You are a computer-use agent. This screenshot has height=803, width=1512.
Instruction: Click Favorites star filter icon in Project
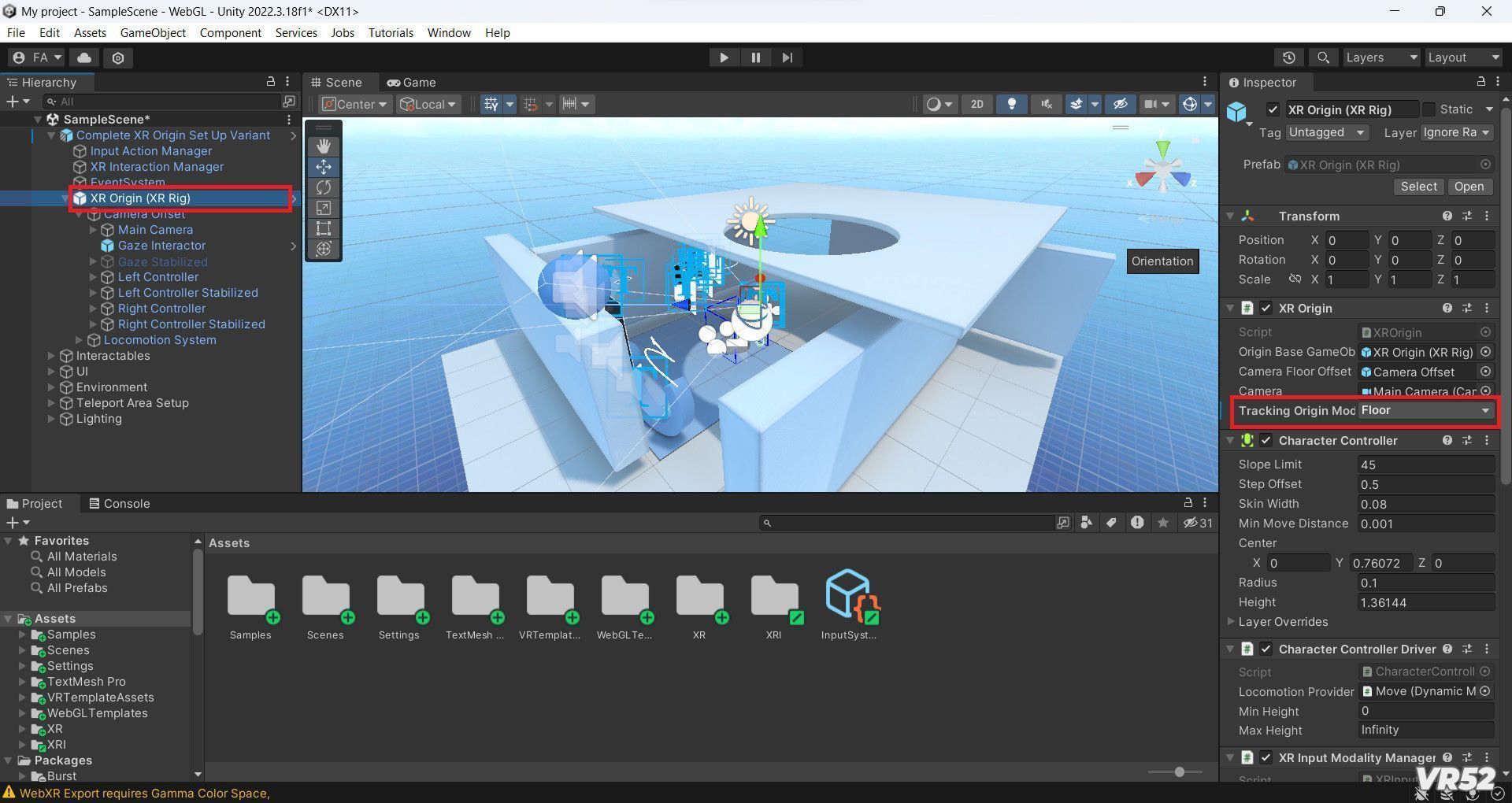tap(1163, 522)
